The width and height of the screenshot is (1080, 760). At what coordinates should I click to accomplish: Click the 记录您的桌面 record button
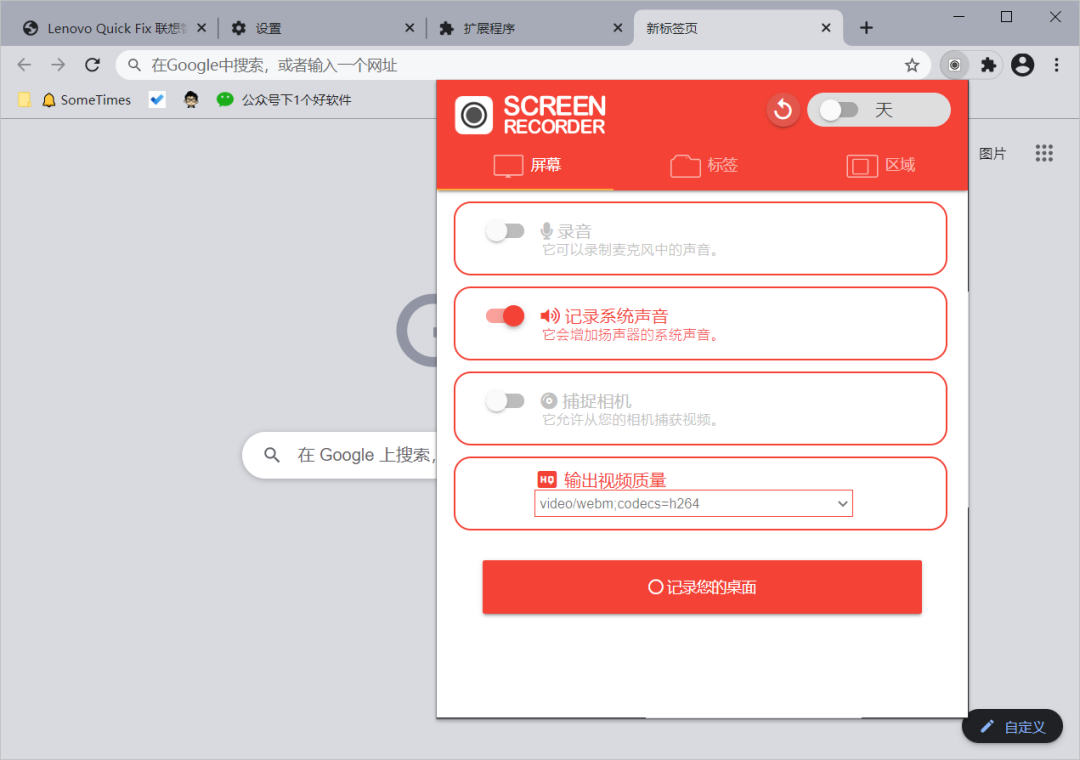(x=702, y=587)
